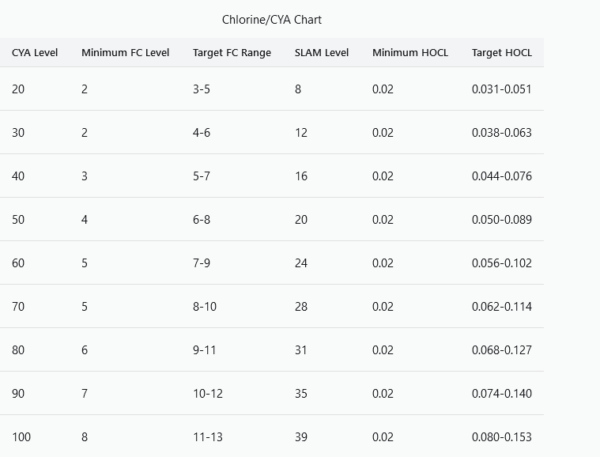This screenshot has height=457, width=600.
Task: Click the Minimum HOCL column header
Action: click(x=408, y=53)
